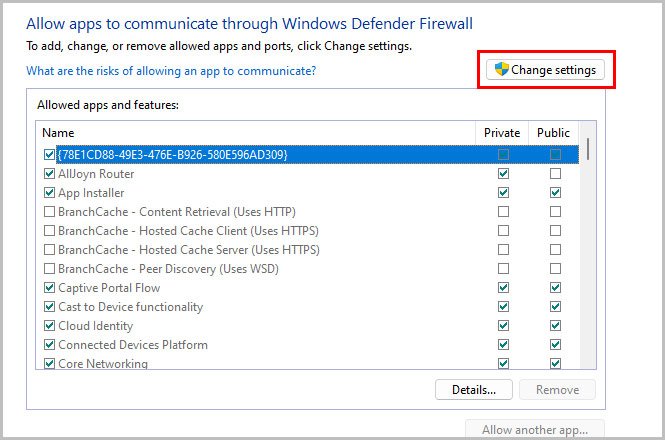Check Public for BranchCache Peer Discovery
Screen dimensions: 665x440
point(555,269)
